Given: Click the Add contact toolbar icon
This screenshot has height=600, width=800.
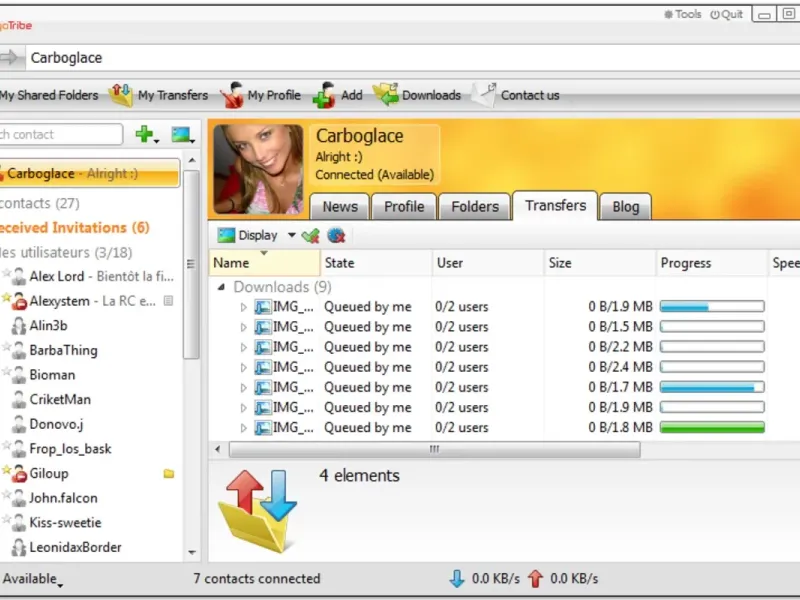Looking at the screenshot, I should [324, 95].
